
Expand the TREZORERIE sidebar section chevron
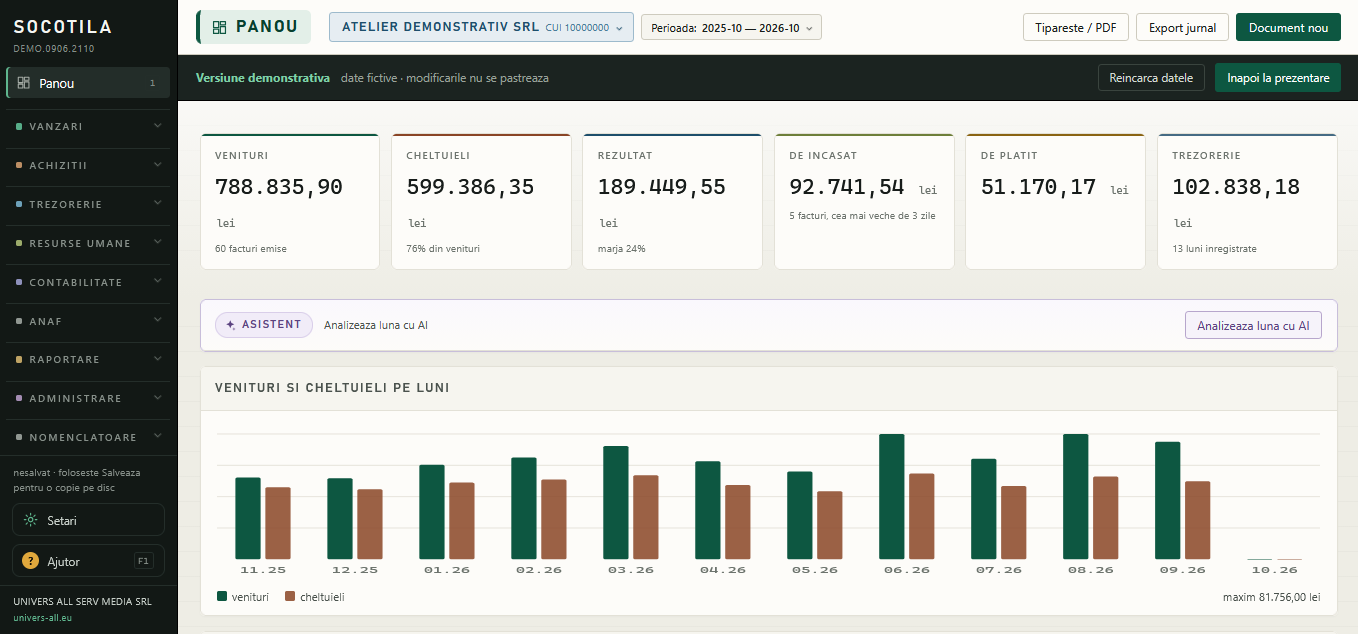157,204
